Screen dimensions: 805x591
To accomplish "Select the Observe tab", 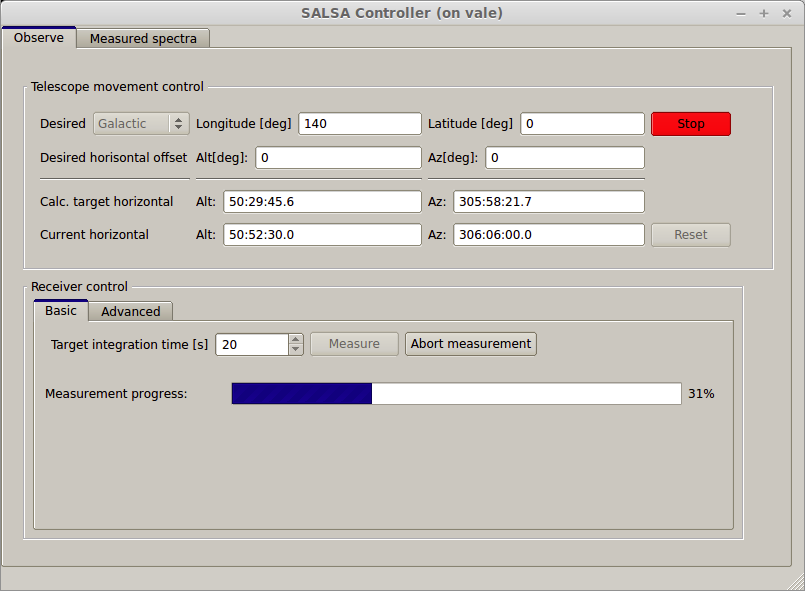I will pos(39,37).
